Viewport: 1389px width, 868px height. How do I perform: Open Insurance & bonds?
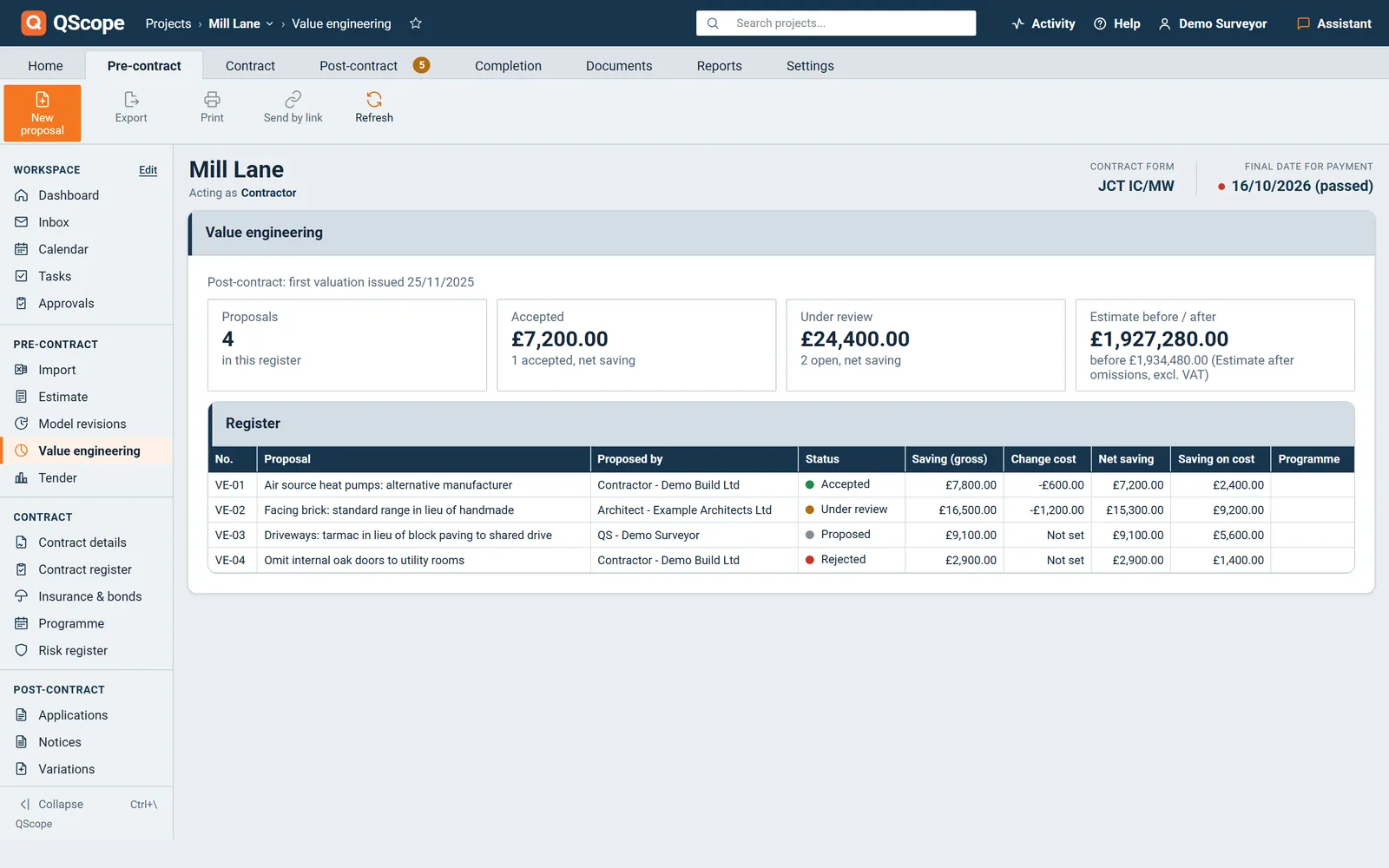(x=86, y=596)
